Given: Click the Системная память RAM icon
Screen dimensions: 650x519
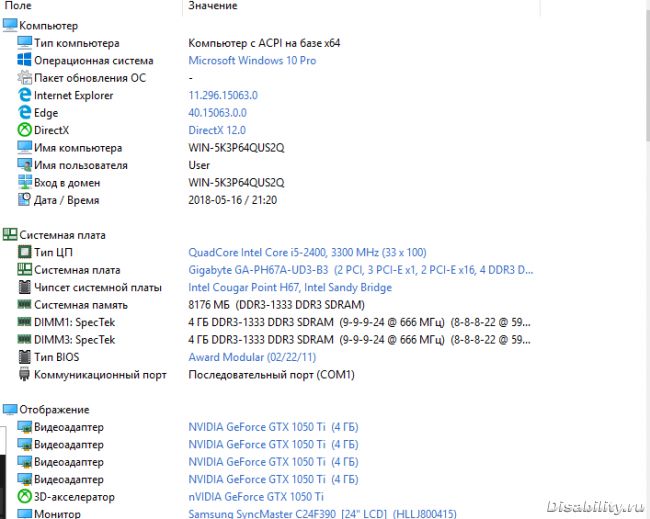Looking at the screenshot, I should point(24,304).
